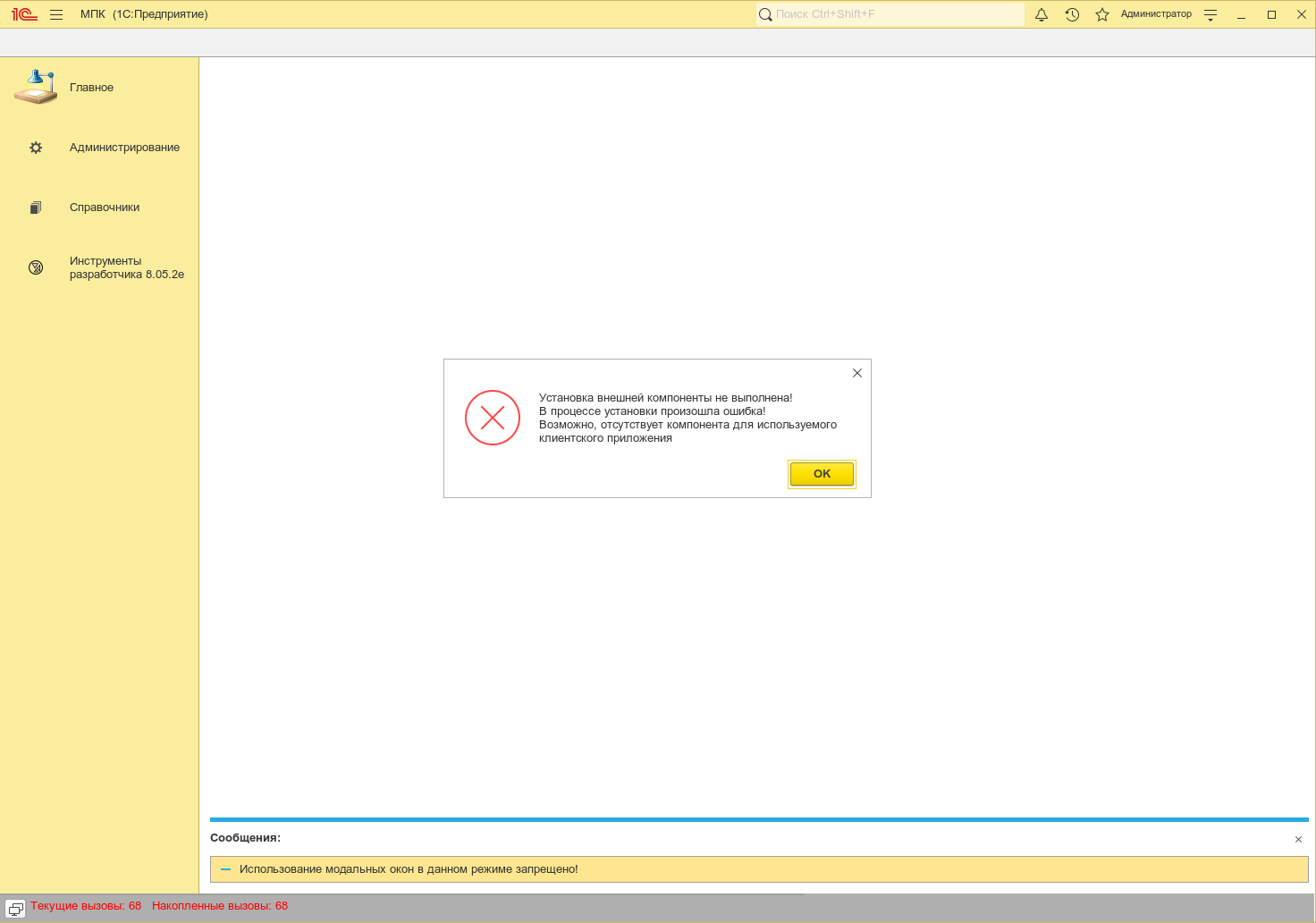Click the Администрирование gear icon
This screenshot has height=923, width=1316.
[36, 148]
